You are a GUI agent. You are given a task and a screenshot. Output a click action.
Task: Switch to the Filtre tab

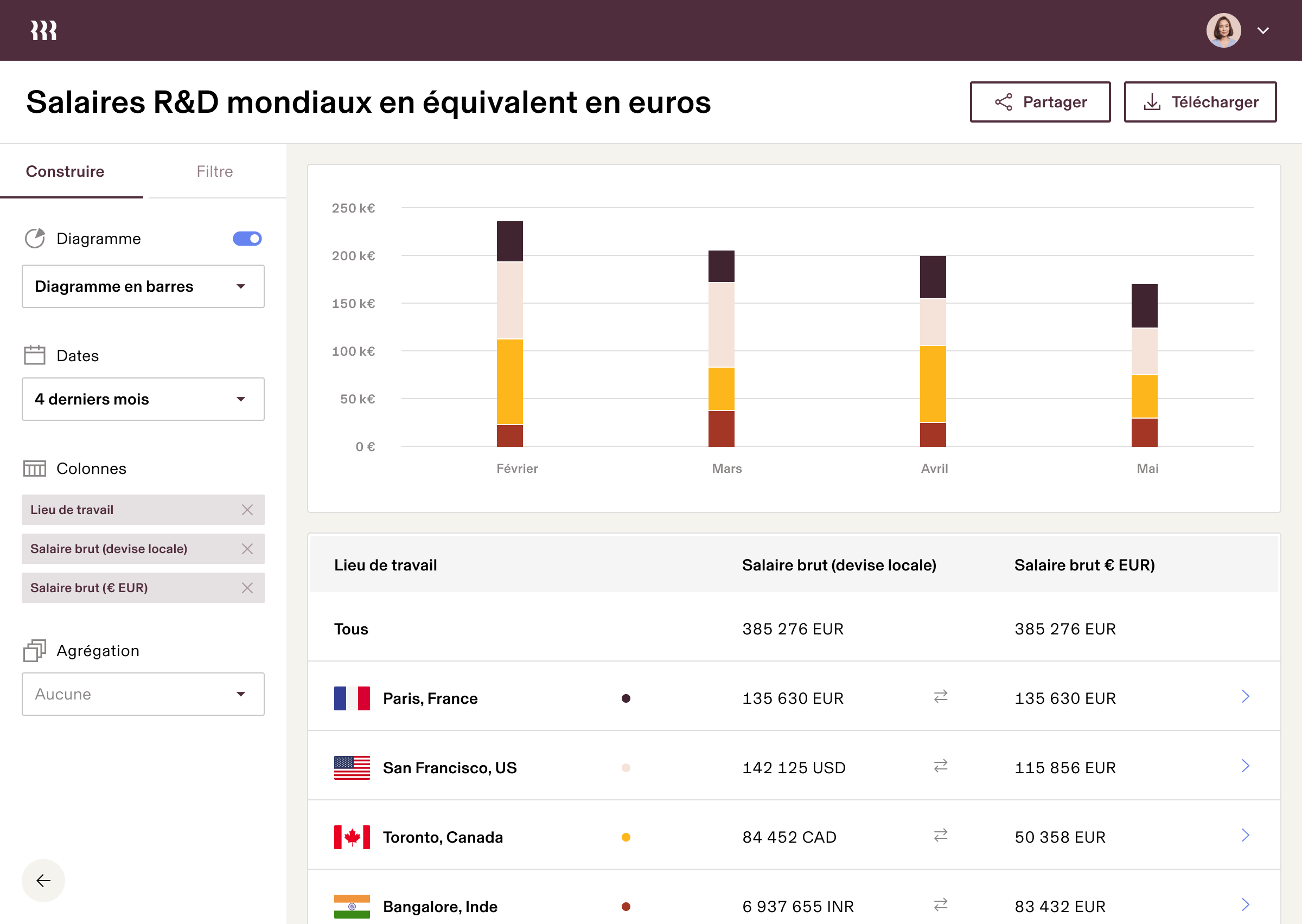(x=214, y=171)
